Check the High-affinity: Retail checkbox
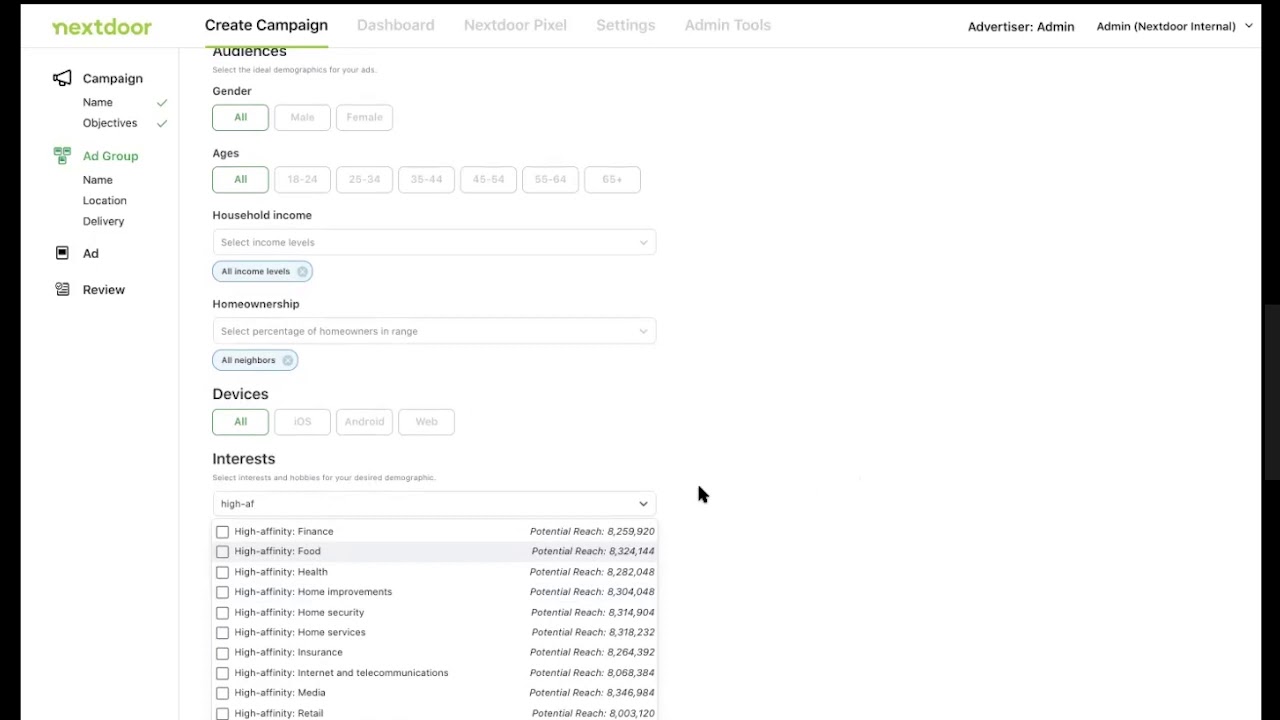The width and height of the screenshot is (1280, 720). (222, 713)
